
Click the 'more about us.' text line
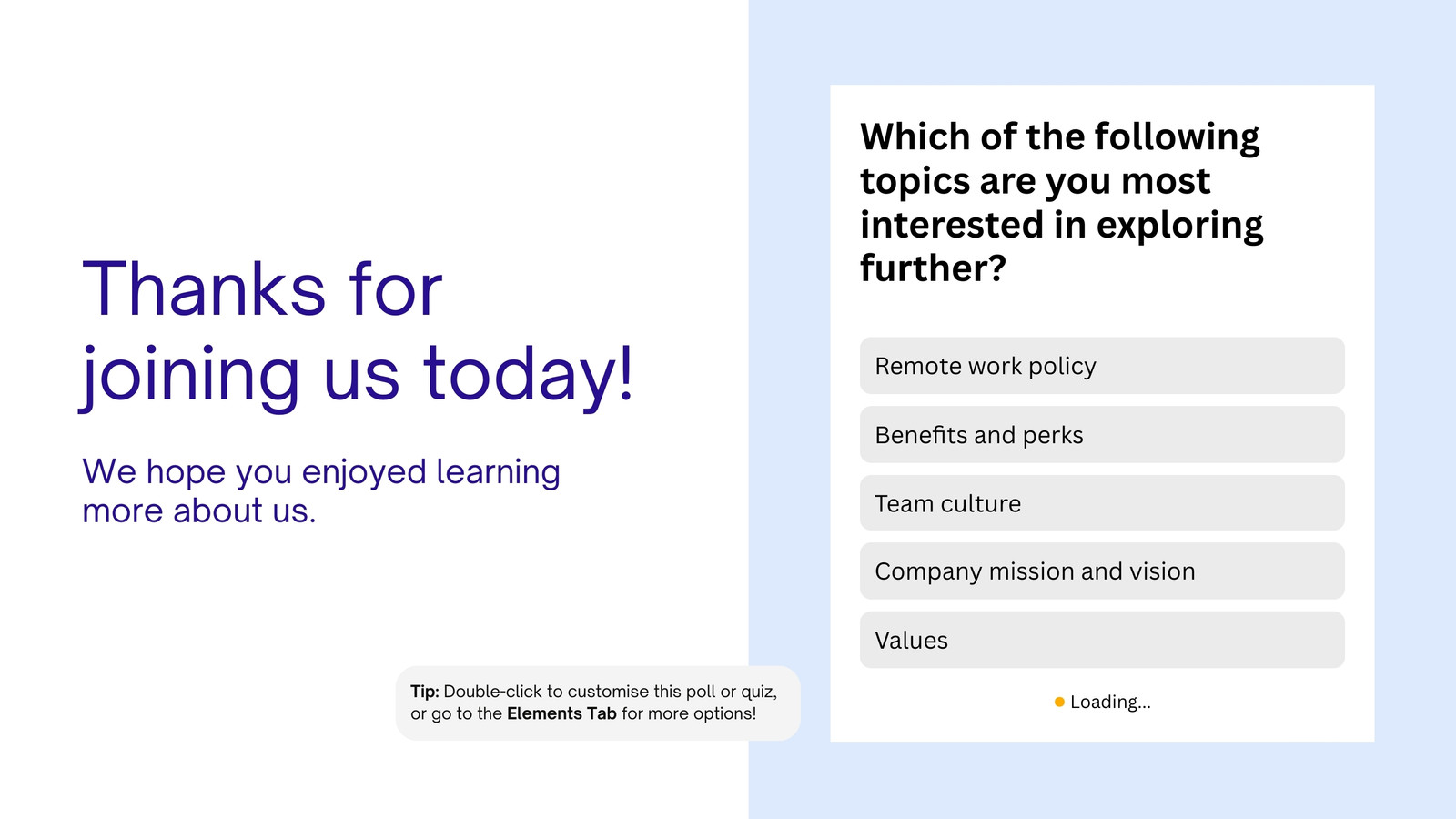coord(199,511)
